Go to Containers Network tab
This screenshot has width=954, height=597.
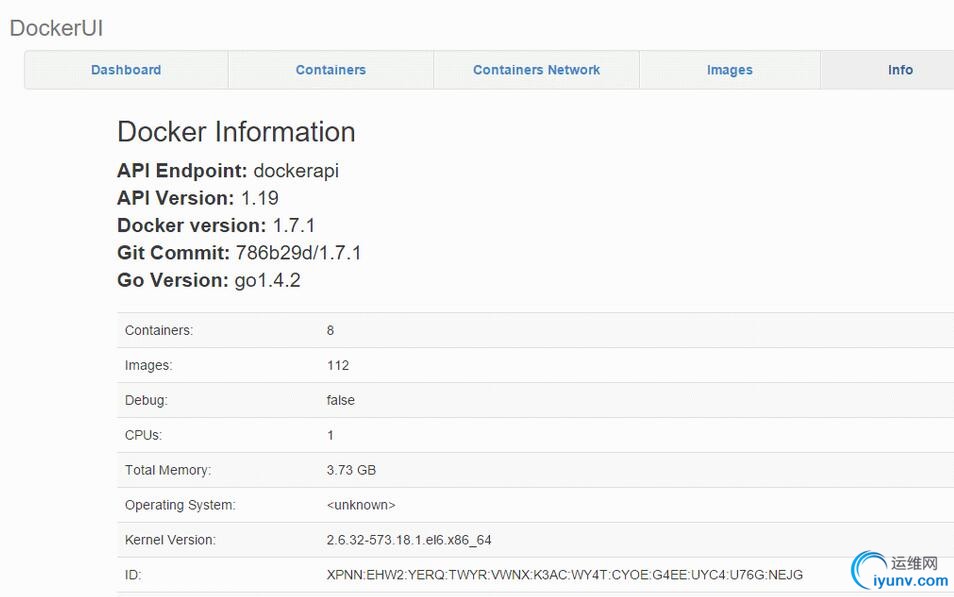click(x=536, y=70)
